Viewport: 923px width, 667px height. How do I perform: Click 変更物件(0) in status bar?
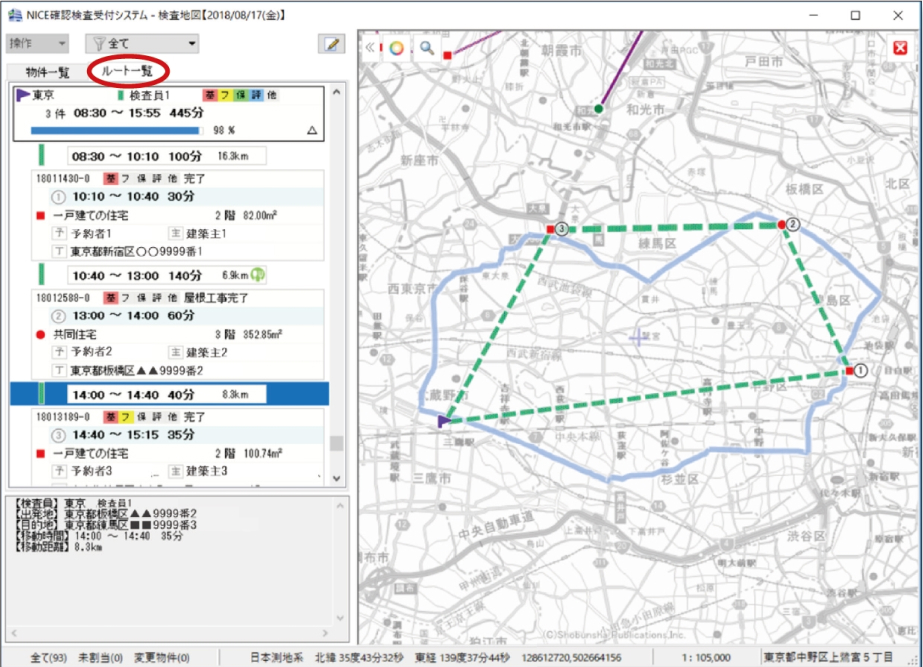[161, 658]
